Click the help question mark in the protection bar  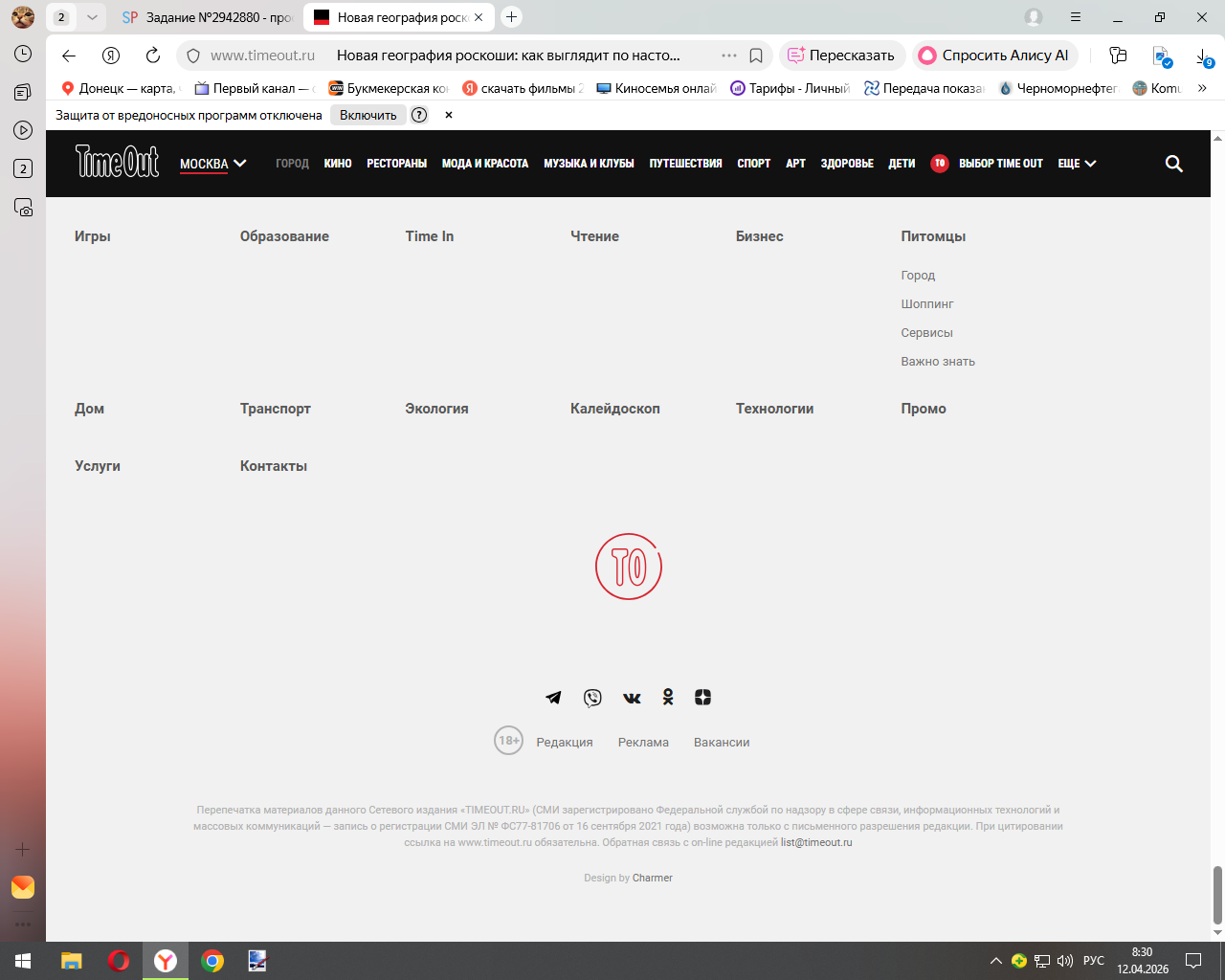[419, 115]
